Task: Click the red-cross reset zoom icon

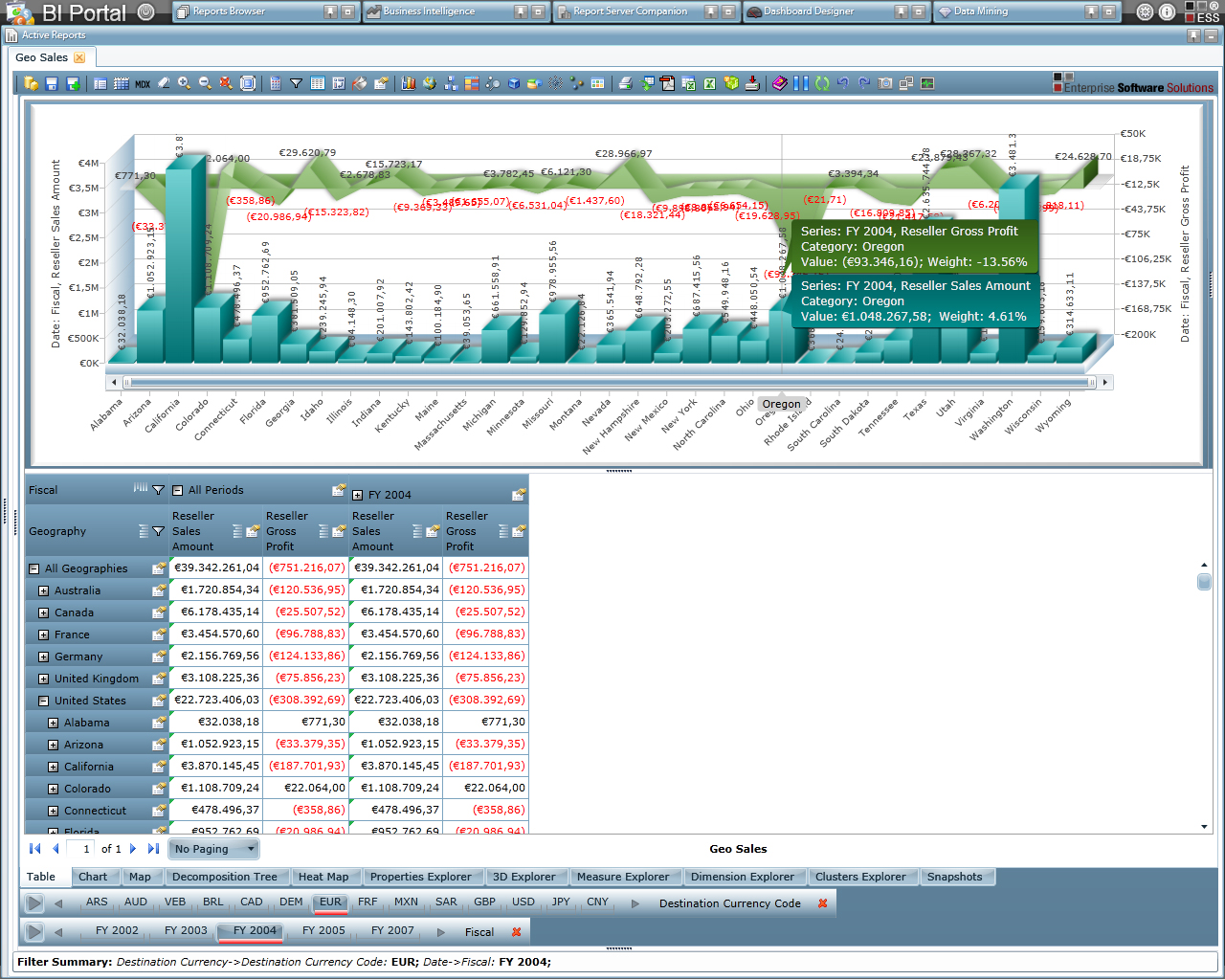Action: pyautogui.click(x=226, y=83)
